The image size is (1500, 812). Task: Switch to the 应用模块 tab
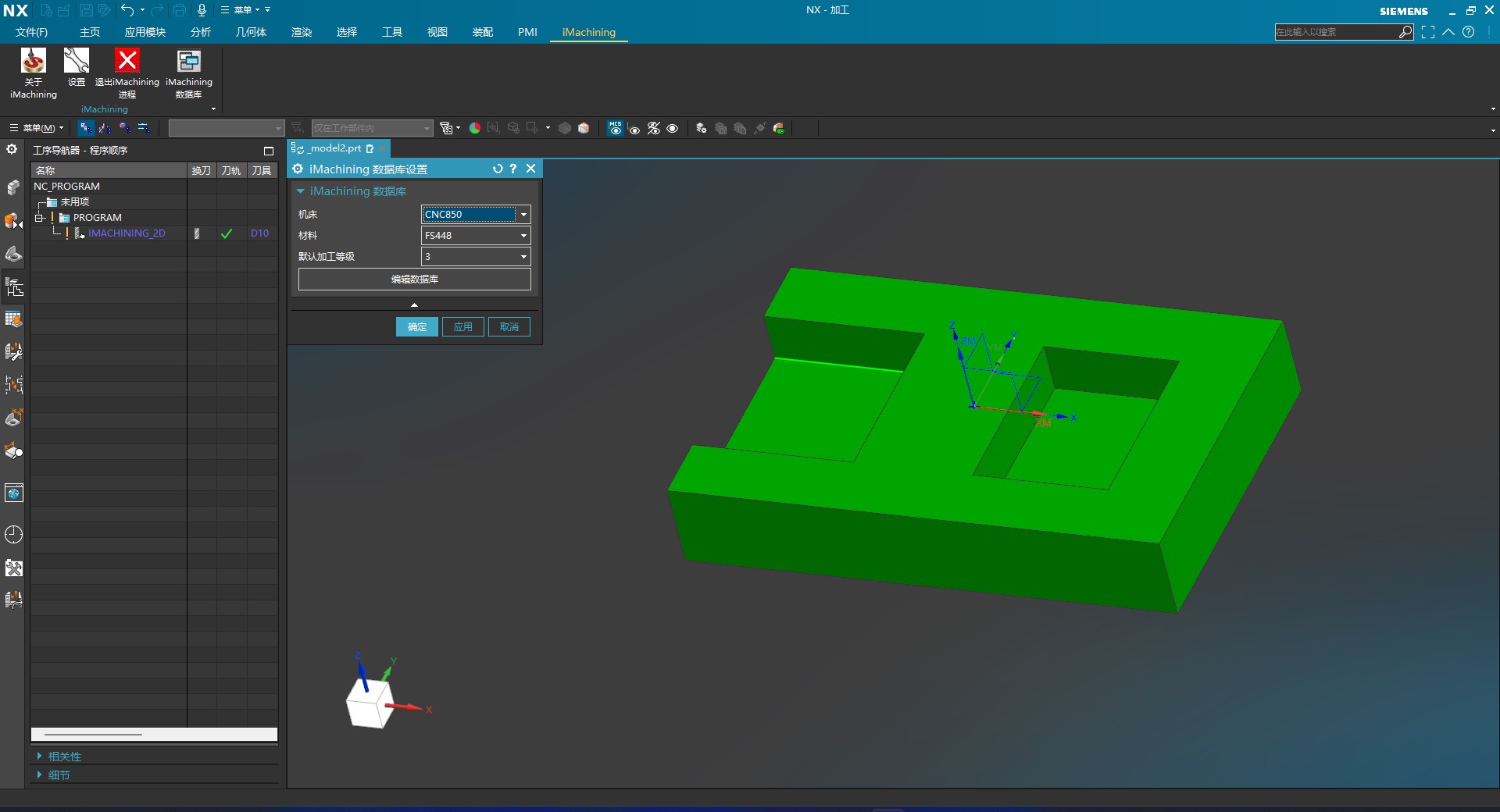coord(145,32)
